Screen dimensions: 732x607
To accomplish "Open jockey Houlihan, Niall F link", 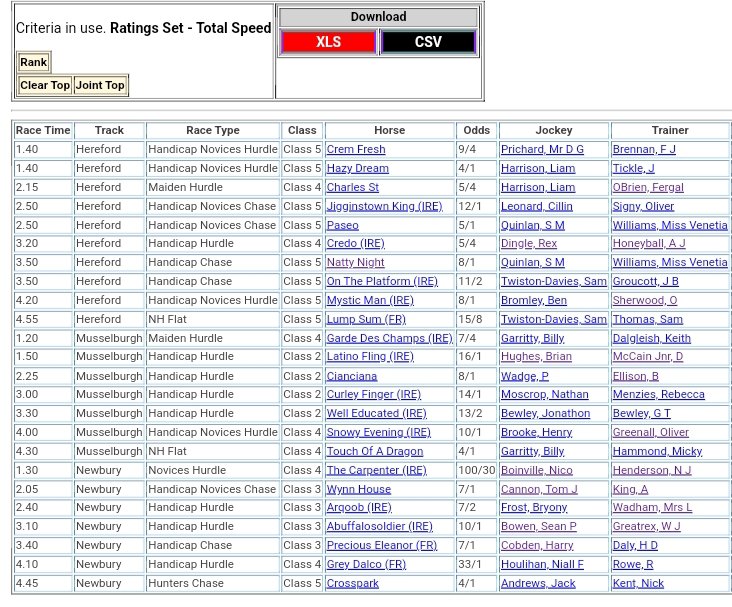I will 542,564.
